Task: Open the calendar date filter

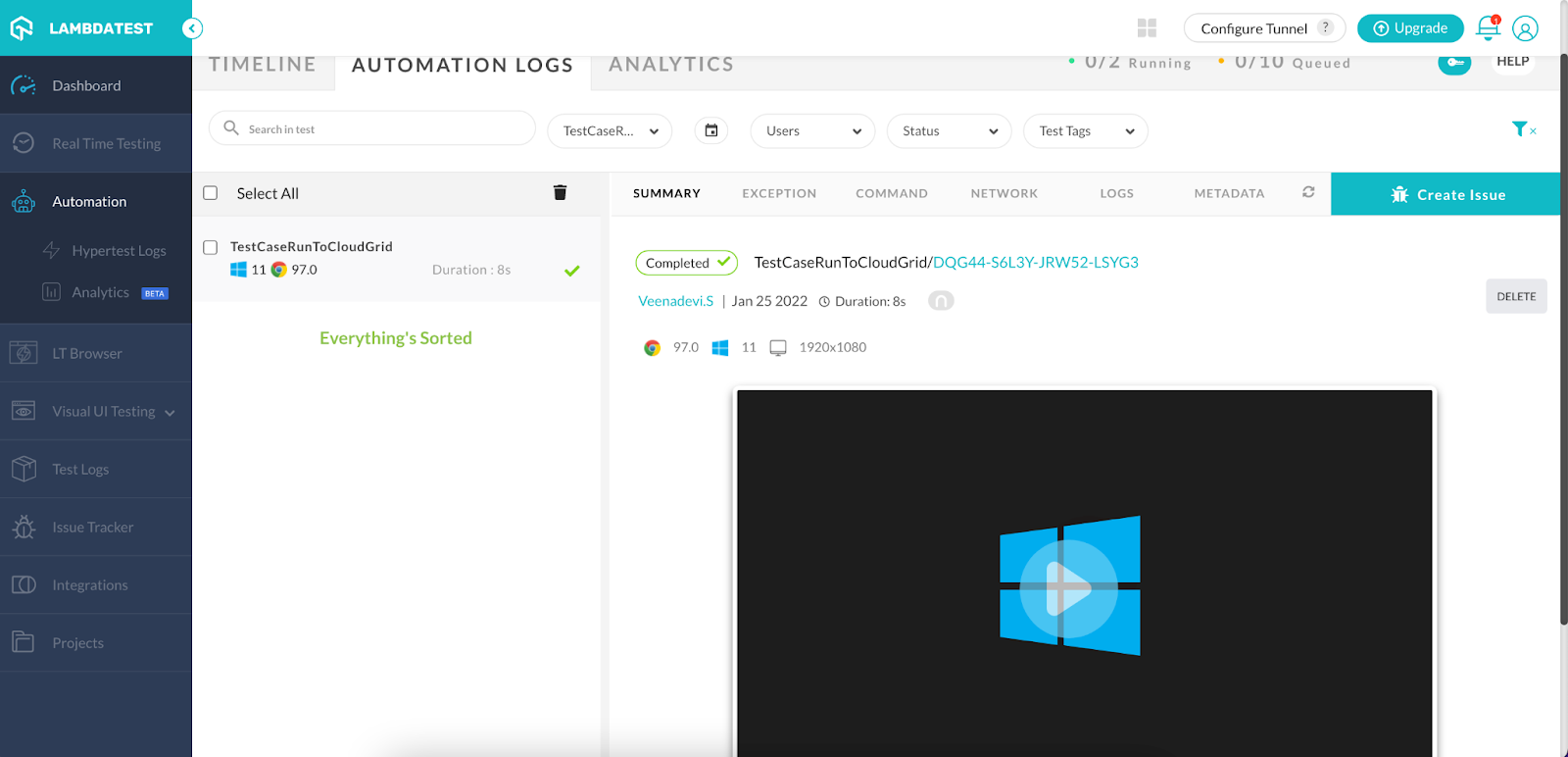Action: point(711,130)
